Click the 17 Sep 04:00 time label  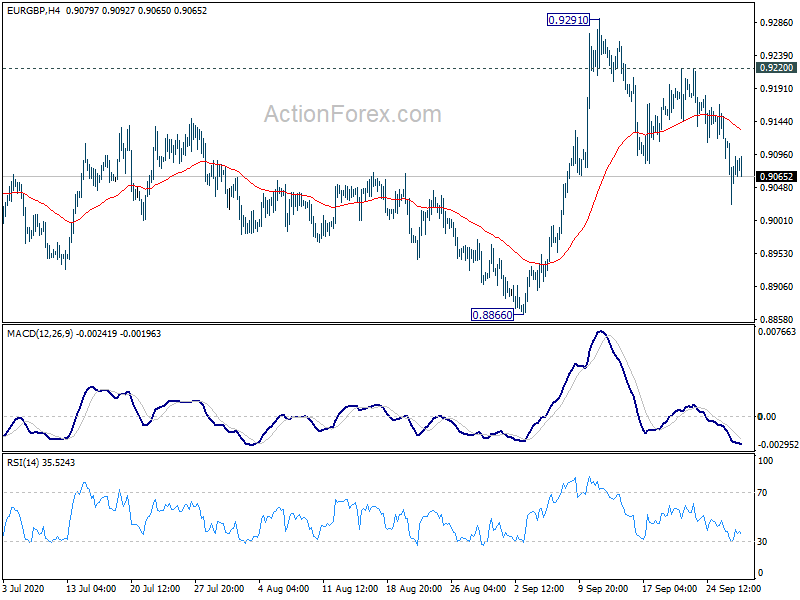669,589
